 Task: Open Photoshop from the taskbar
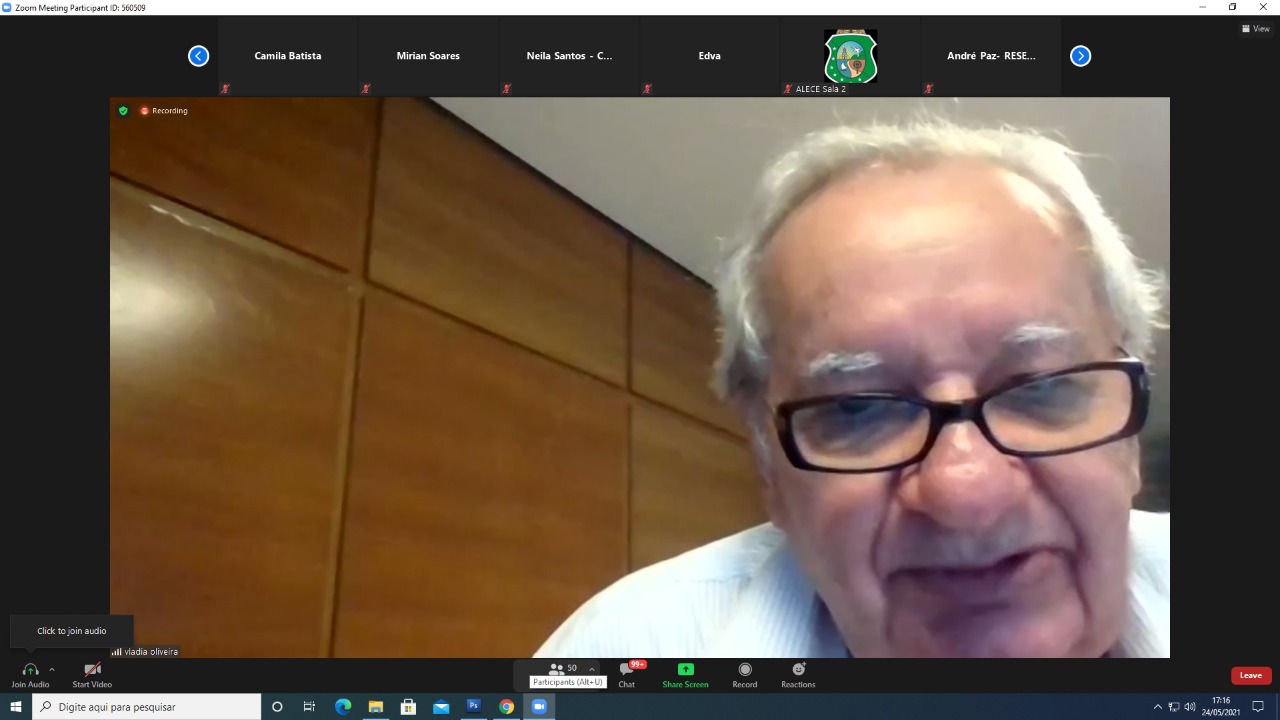(474, 706)
